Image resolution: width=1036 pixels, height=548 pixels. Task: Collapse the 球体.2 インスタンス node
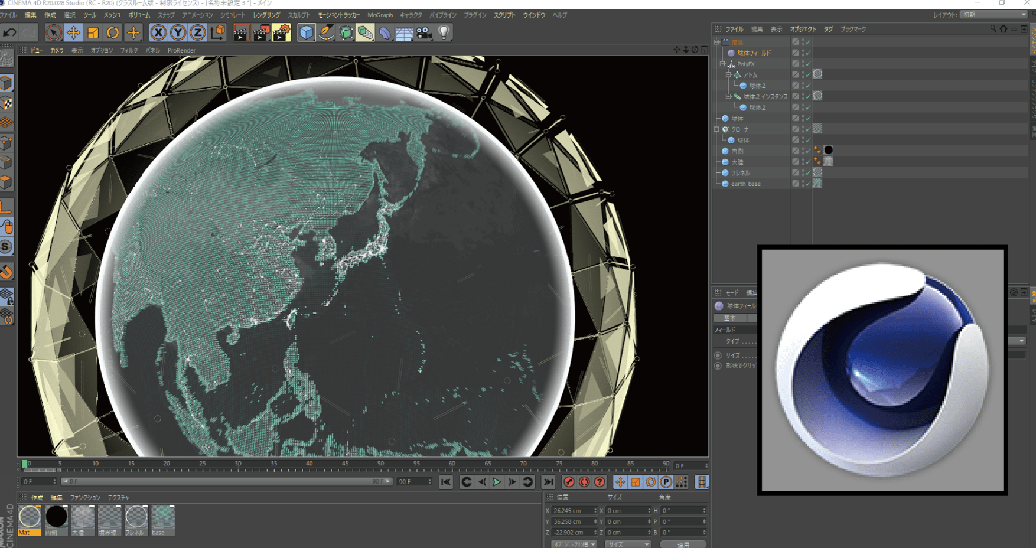coord(729,97)
